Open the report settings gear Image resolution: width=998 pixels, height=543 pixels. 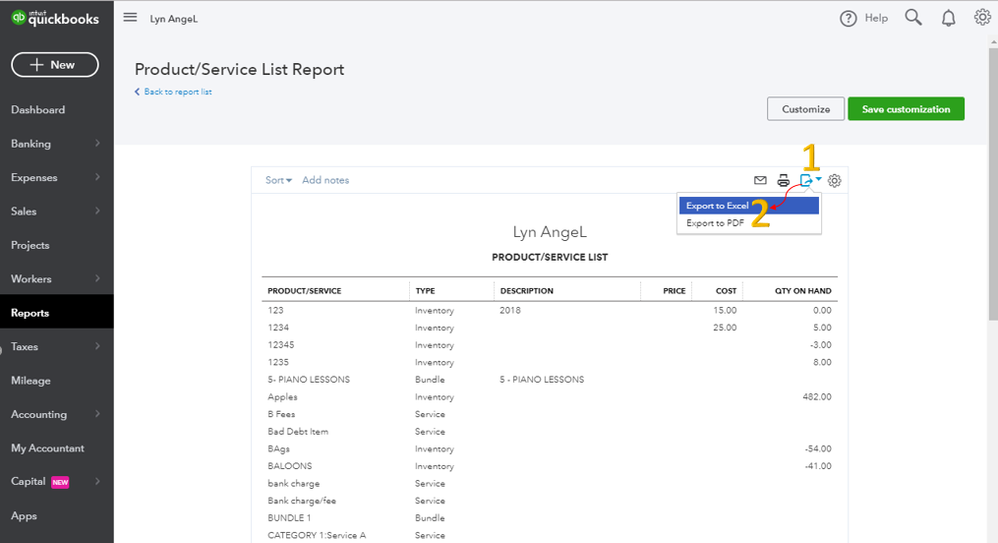click(x=834, y=181)
